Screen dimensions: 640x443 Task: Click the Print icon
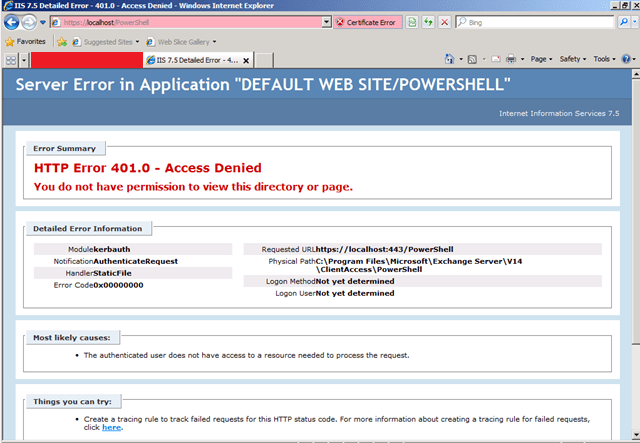pyautogui.click(x=511, y=59)
